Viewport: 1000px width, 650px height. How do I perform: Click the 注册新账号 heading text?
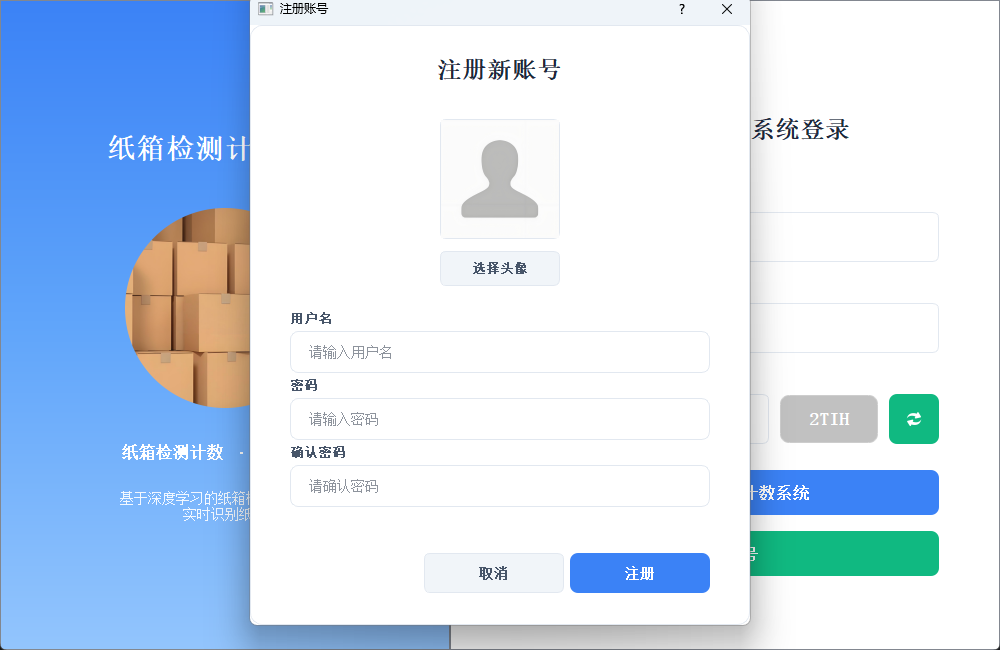click(499, 70)
